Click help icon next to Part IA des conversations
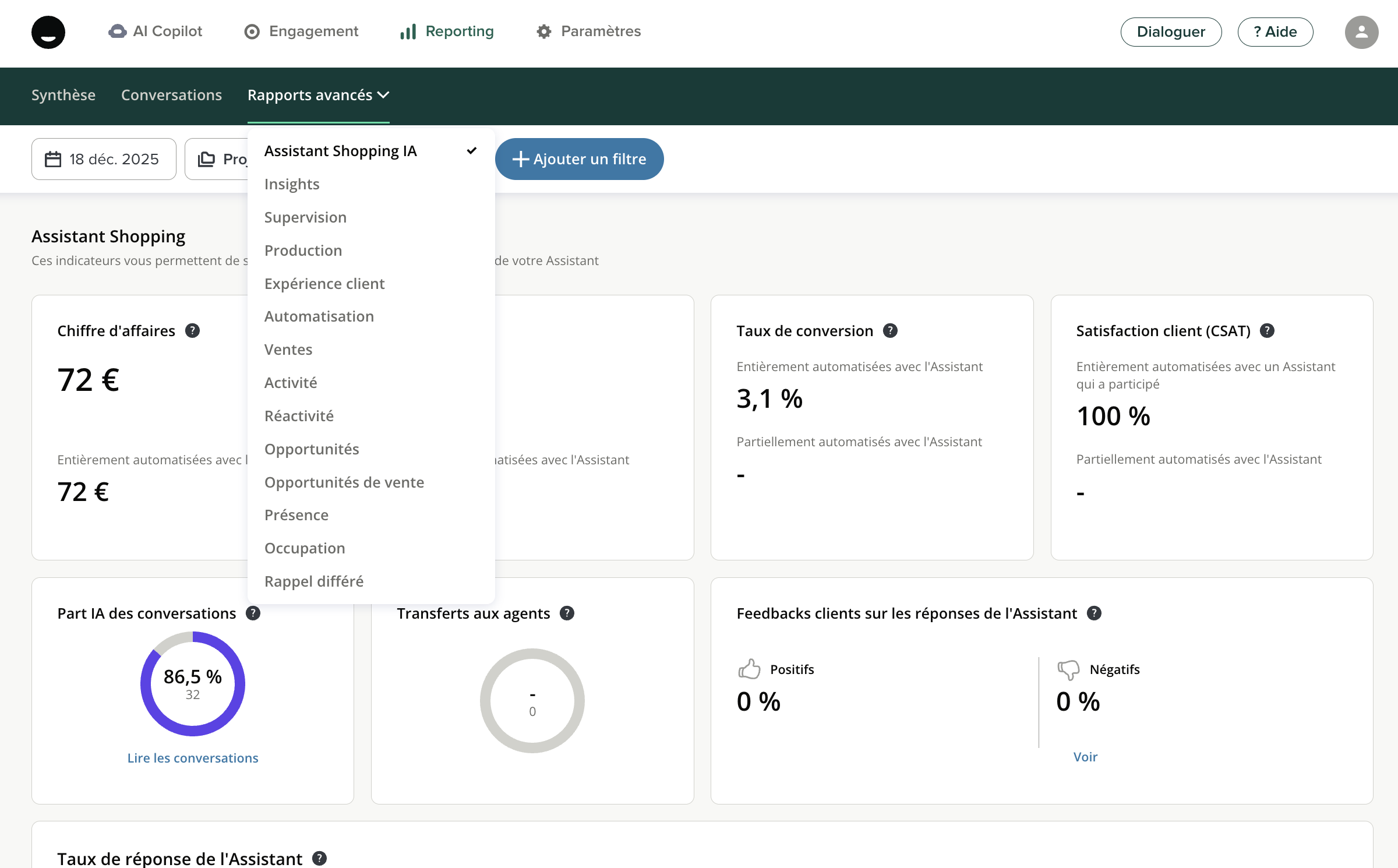1398x868 pixels. click(253, 613)
